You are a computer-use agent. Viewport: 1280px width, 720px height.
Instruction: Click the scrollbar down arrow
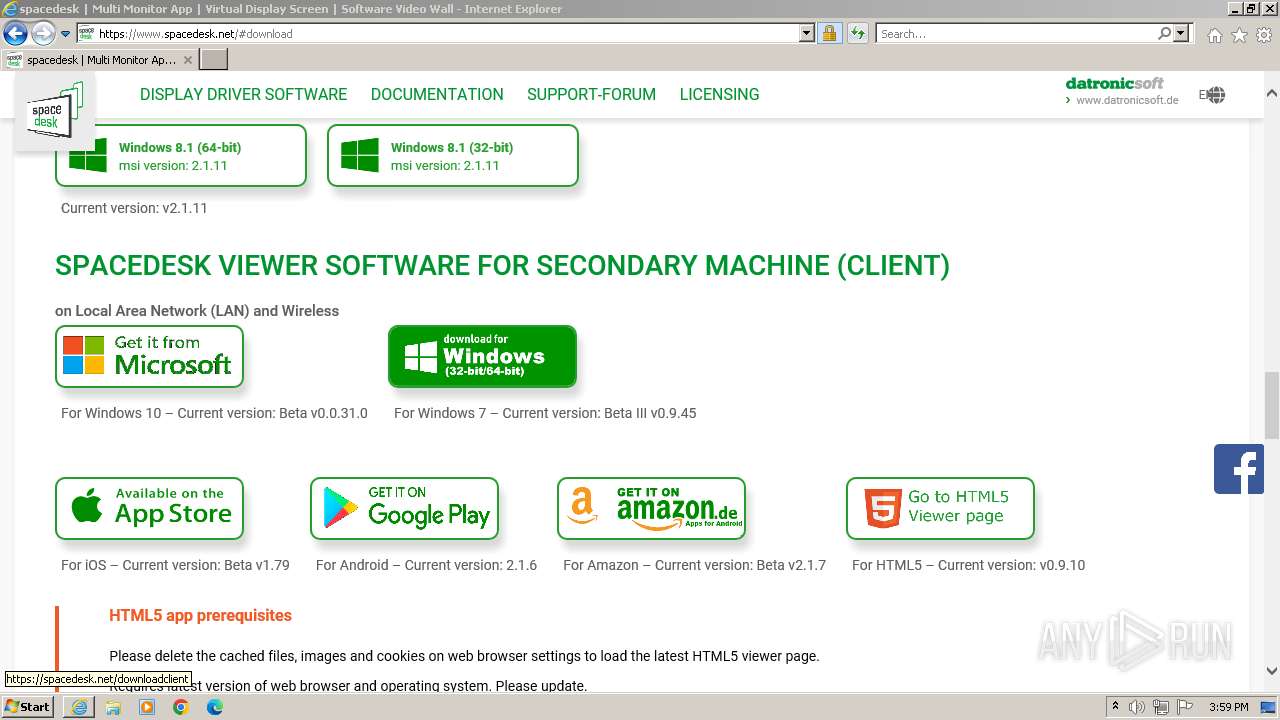point(1271,671)
